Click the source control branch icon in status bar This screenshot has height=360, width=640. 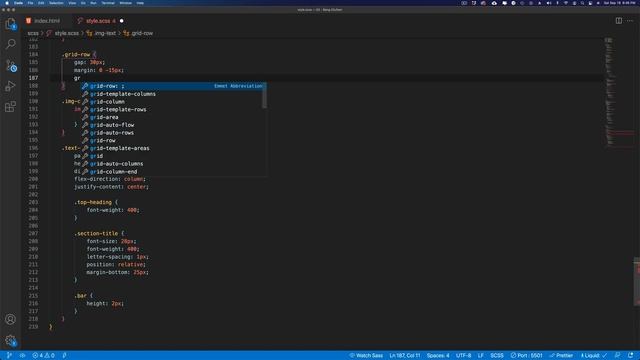point(9,356)
